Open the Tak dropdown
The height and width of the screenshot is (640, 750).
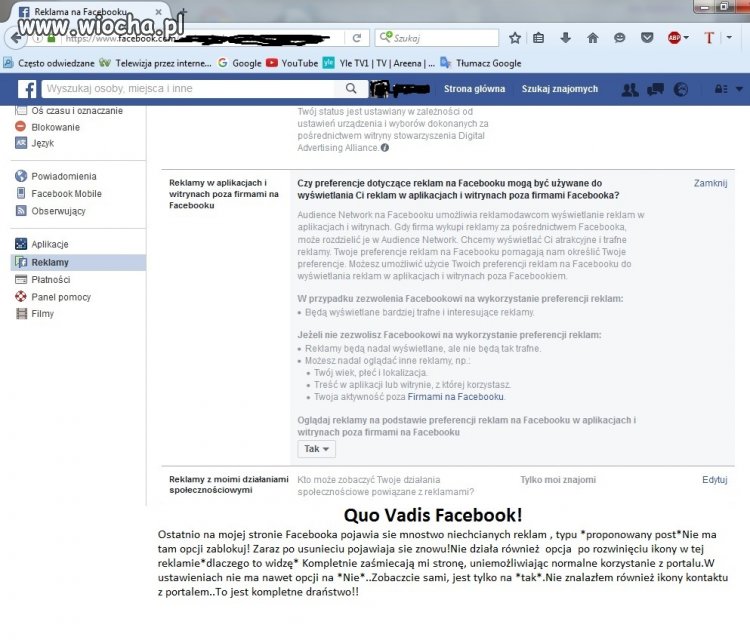tap(316, 449)
